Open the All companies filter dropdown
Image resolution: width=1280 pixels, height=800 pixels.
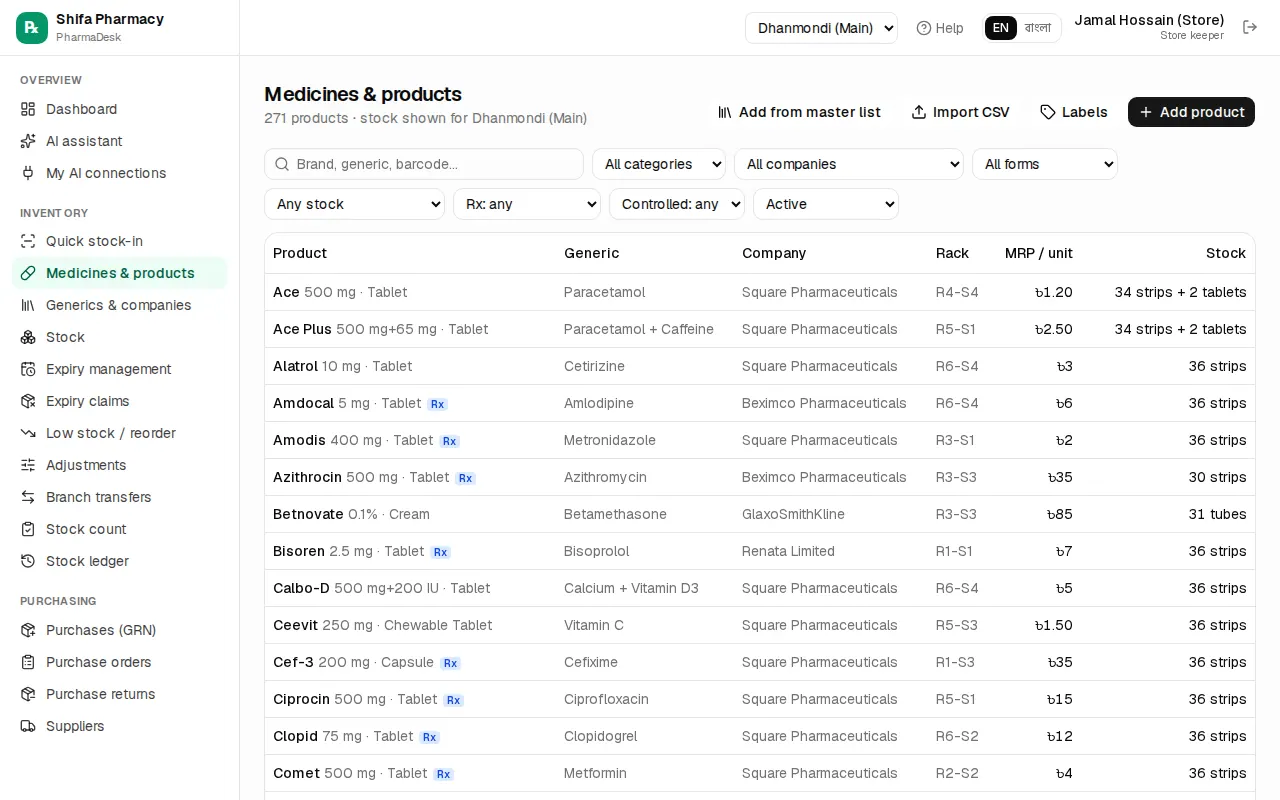click(x=849, y=164)
